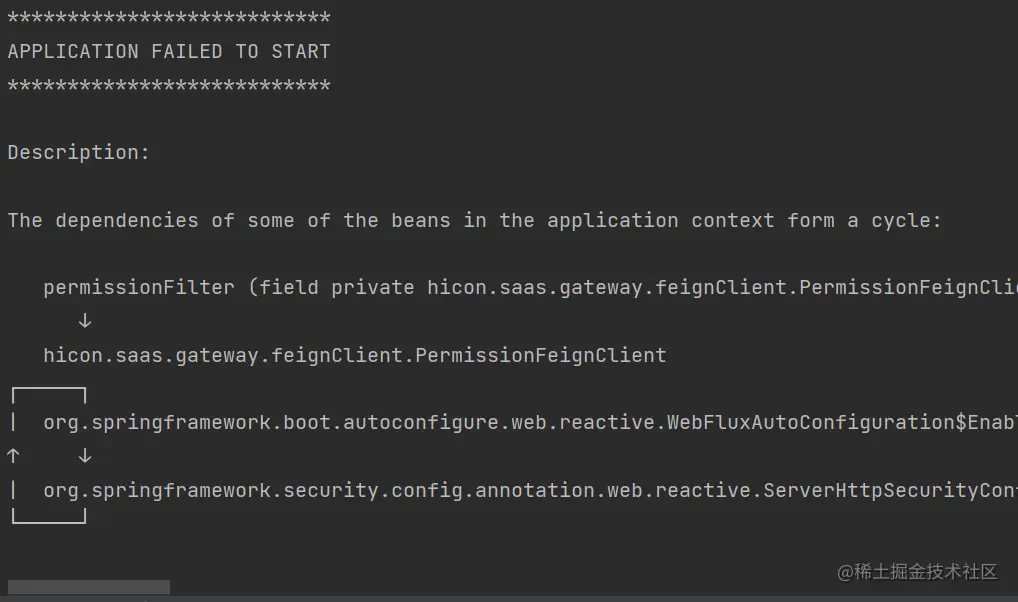Click the bottom corner bracket of the cycle diagram

(x=48, y=518)
